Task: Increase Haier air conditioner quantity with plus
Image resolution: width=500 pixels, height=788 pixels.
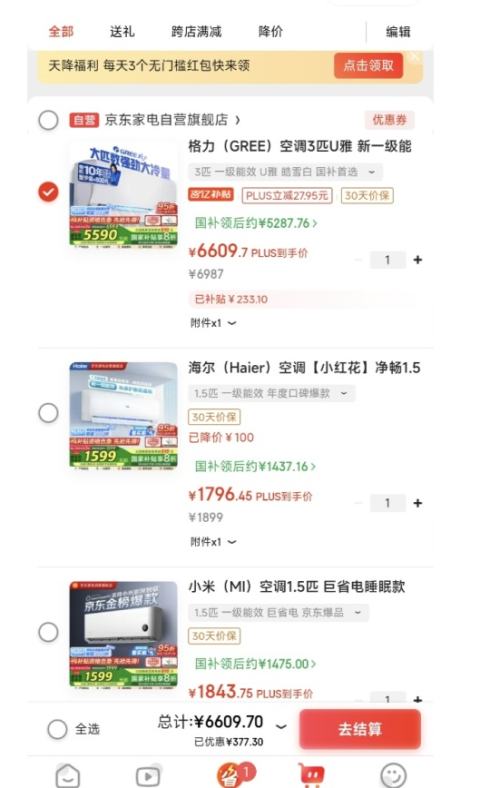Action: [418, 503]
